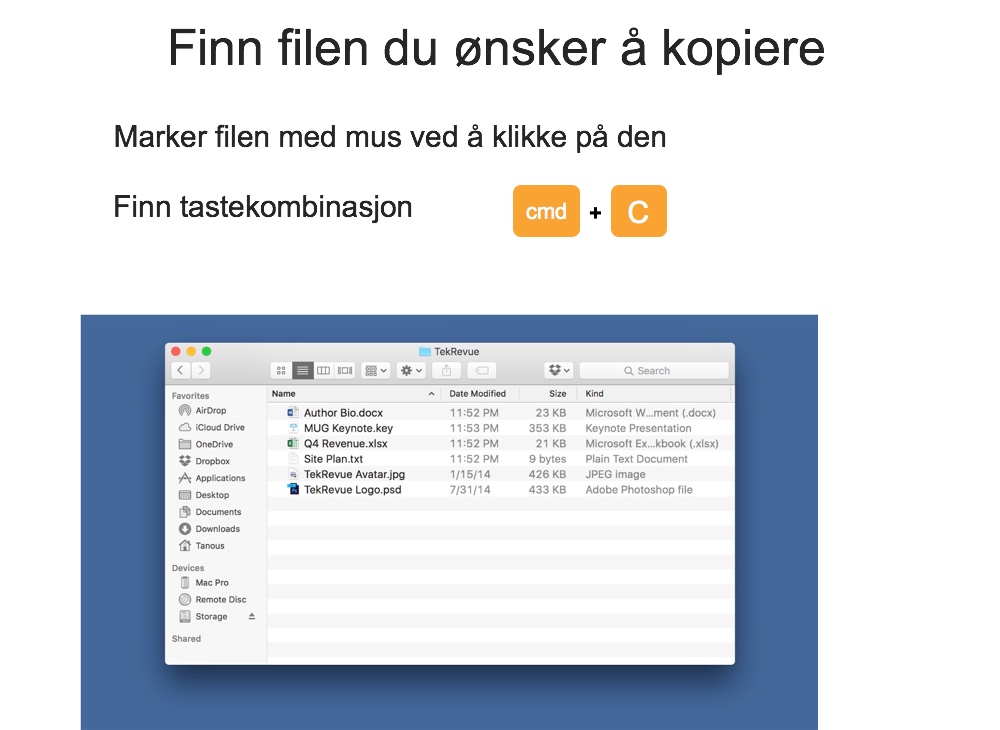1000x730 pixels.
Task: Open iCloud Drive in the sidebar
Action: [219, 428]
